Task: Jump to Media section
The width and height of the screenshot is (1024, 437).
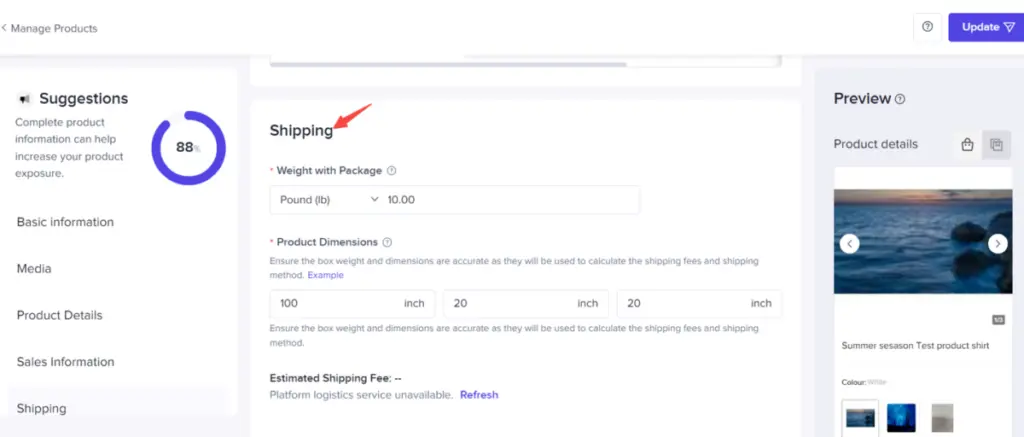Action: (34, 269)
